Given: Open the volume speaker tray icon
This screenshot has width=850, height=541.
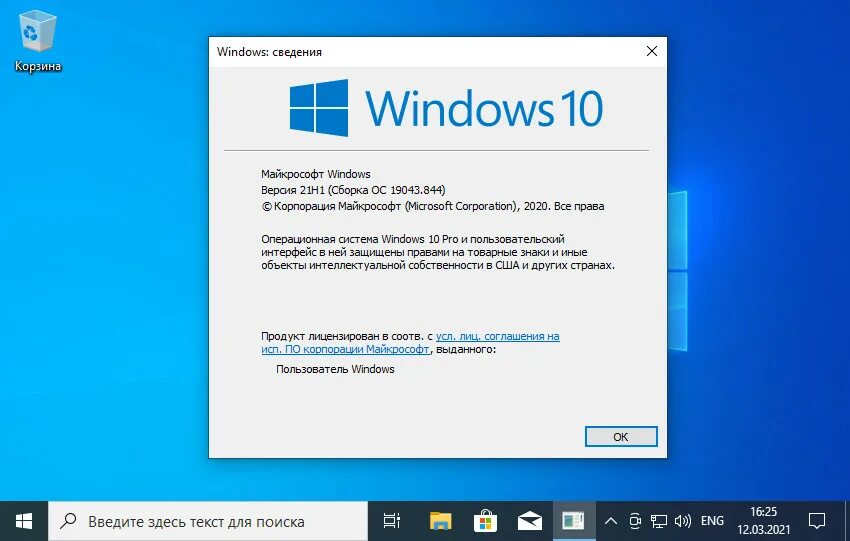Looking at the screenshot, I should (682, 521).
